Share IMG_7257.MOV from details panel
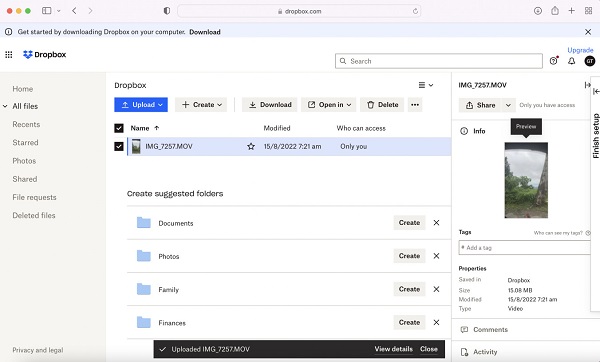The image size is (600, 362). point(480,105)
